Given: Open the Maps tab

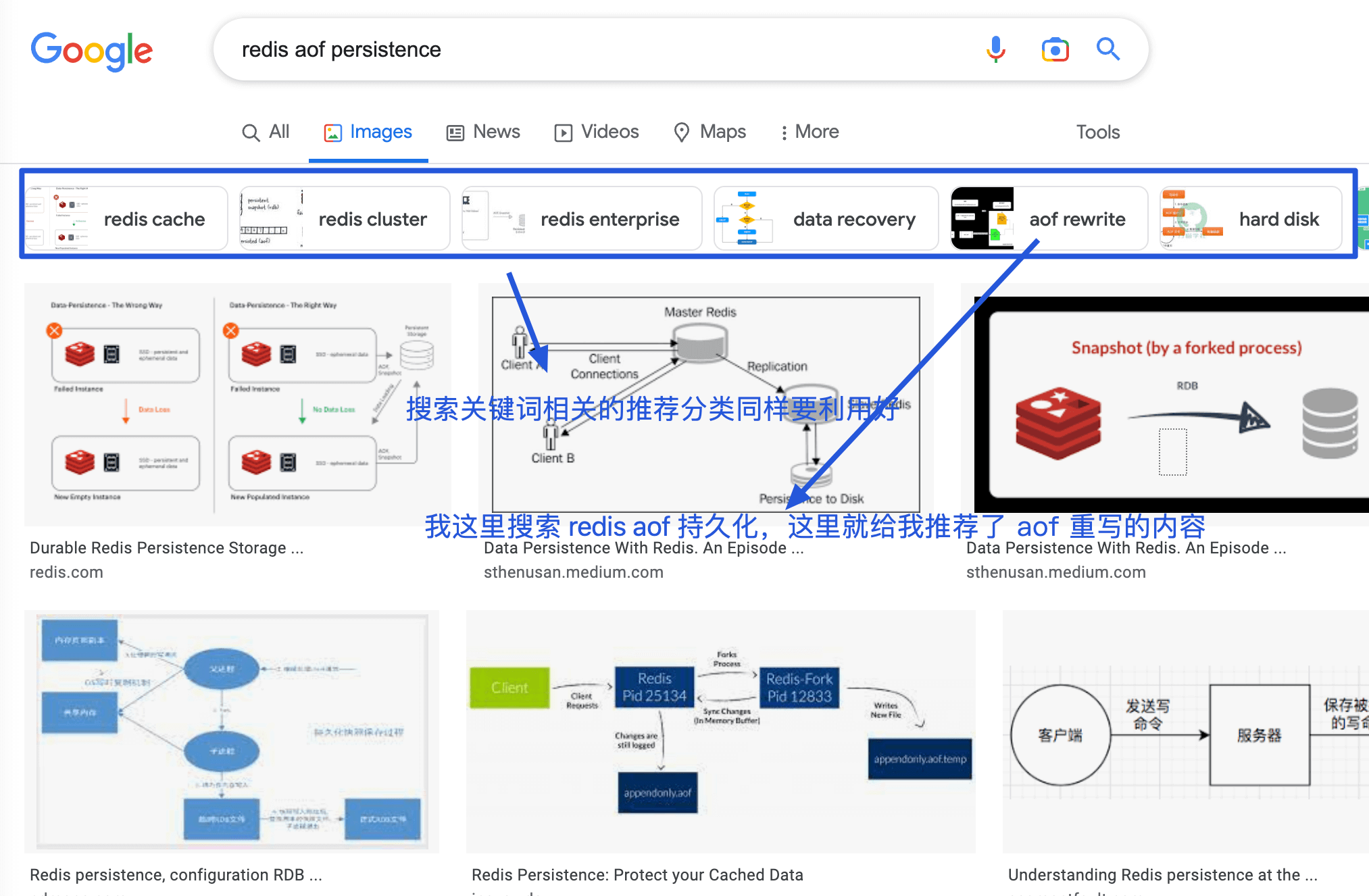Looking at the screenshot, I should coord(710,132).
